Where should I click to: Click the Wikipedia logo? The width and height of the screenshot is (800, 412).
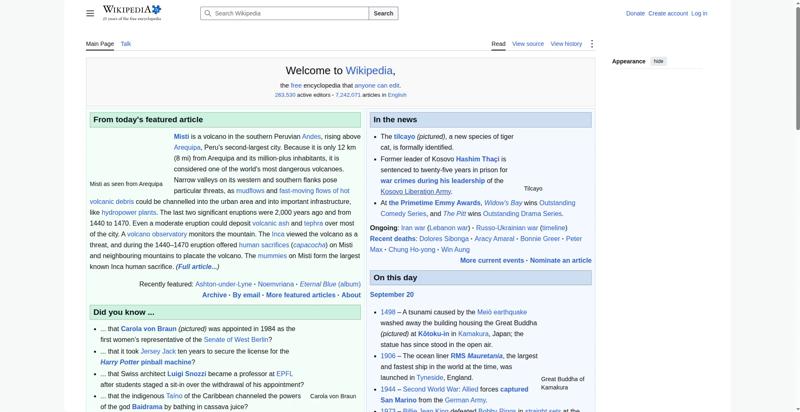point(132,13)
